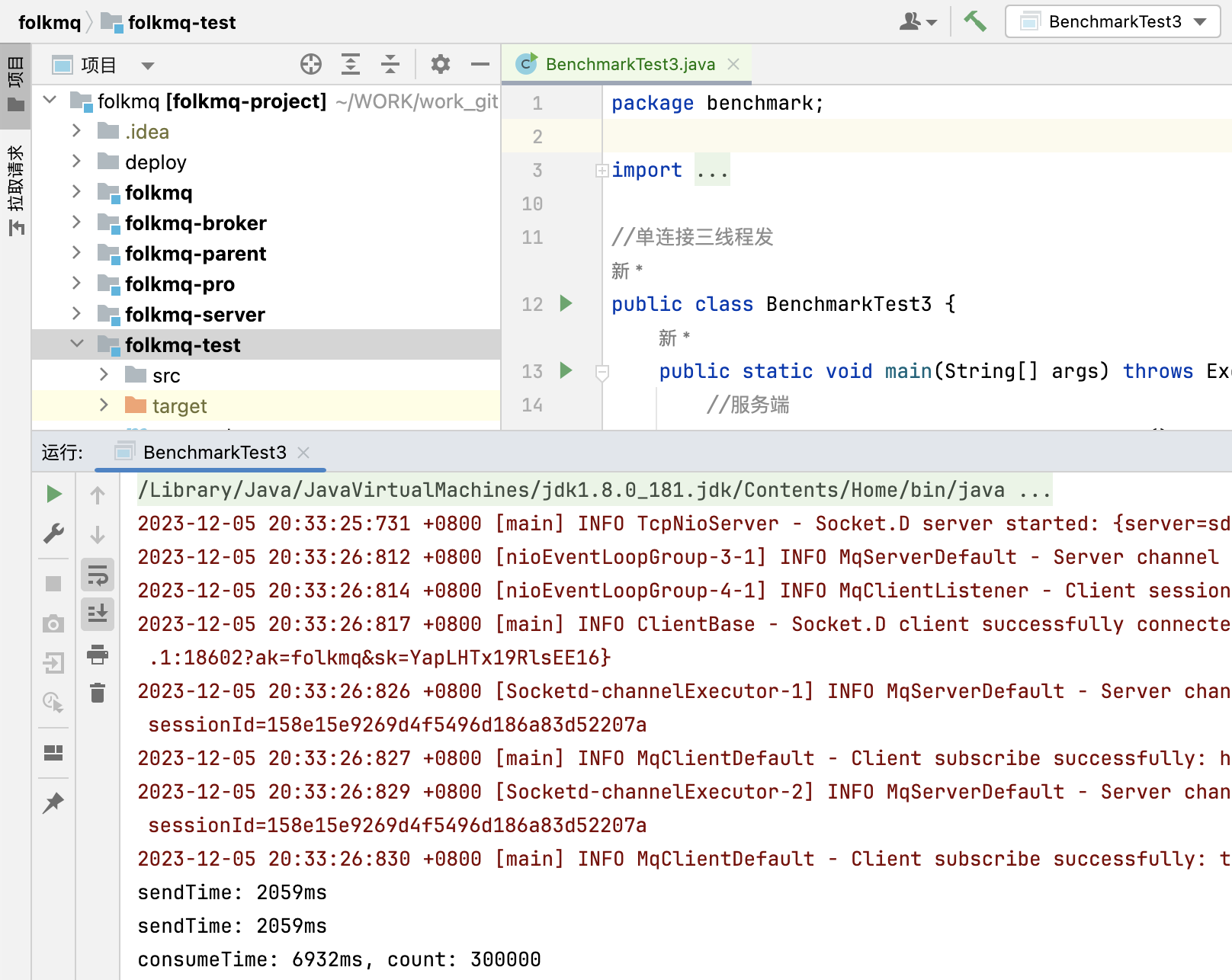Click the Expand All icon in project panel
1232x980 pixels.
pos(350,65)
